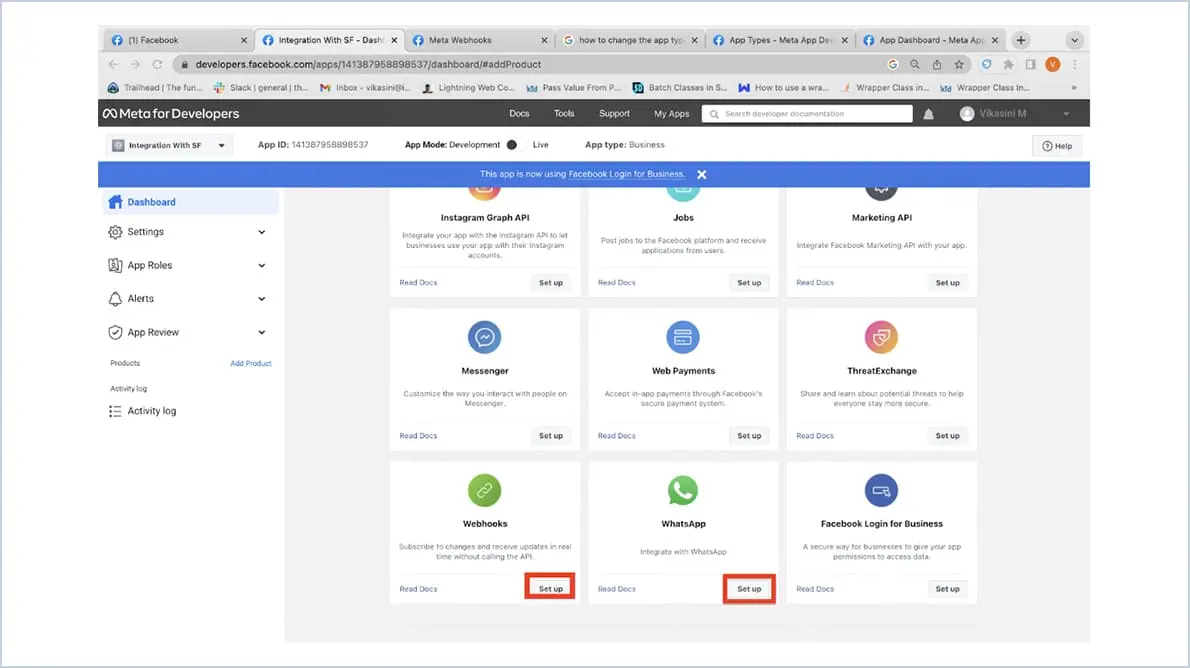1190x668 pixels.
Task: Click Set up on Facebook Login for Business
Action: [947, 589]
